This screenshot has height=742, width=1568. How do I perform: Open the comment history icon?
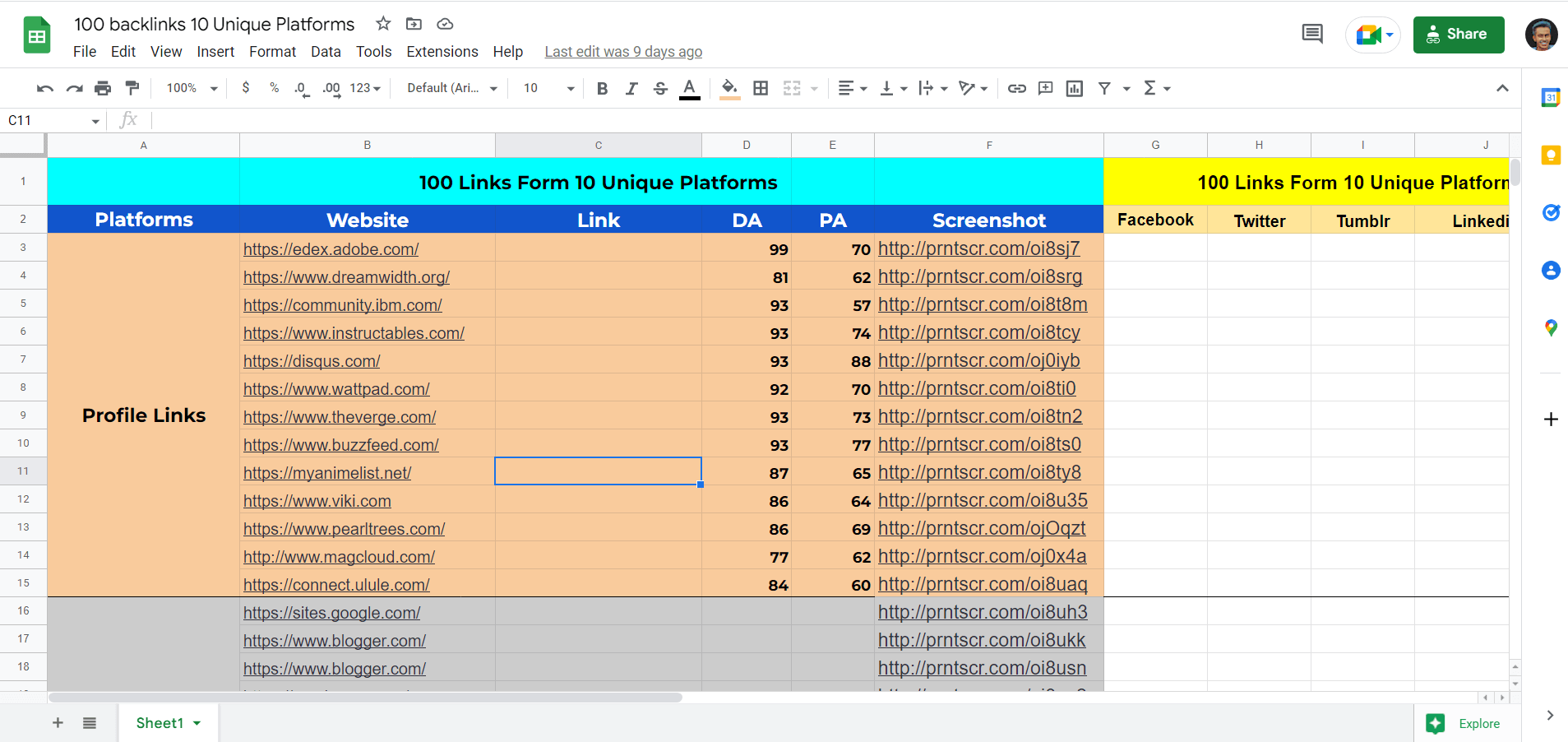(1312, 34)
